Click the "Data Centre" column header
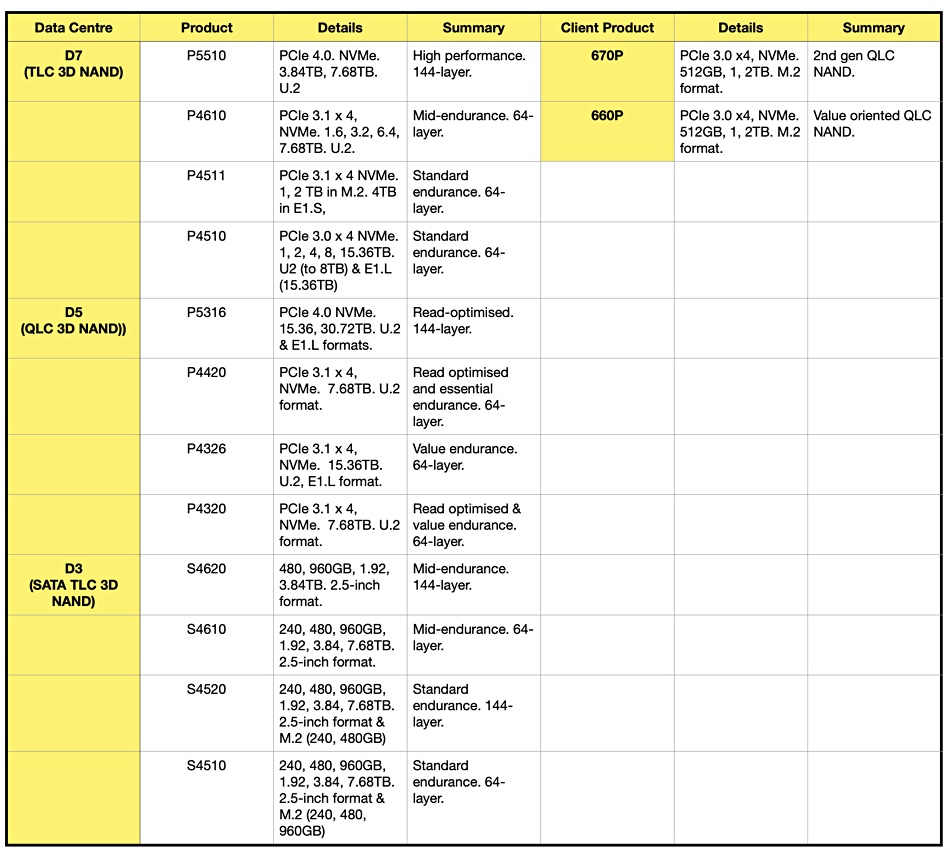 click(x=73, y=28)
